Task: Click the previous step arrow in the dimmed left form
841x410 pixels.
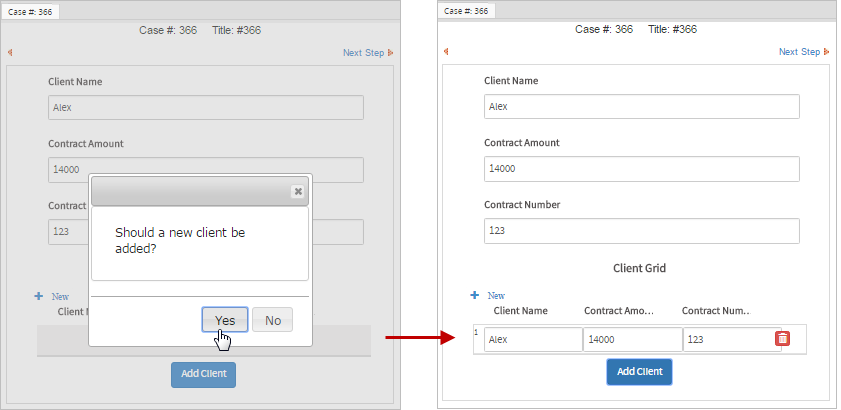Action: pyautogui.click(x=10, y=53)
